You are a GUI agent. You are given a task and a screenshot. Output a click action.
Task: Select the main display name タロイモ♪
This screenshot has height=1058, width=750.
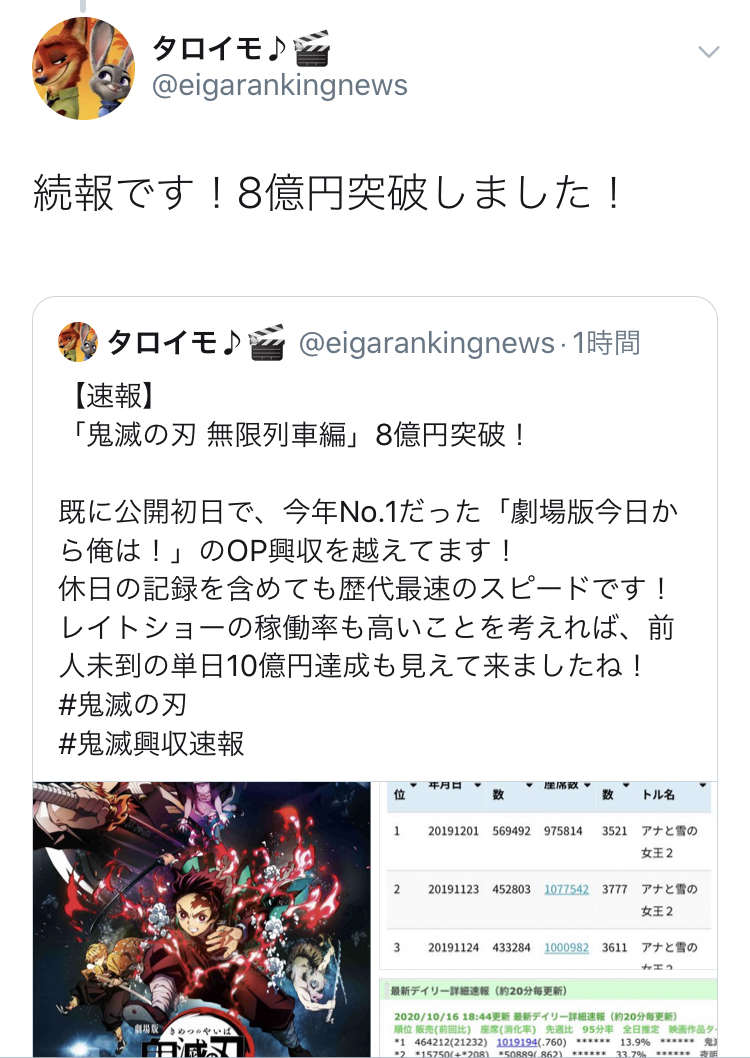point(219,49)
